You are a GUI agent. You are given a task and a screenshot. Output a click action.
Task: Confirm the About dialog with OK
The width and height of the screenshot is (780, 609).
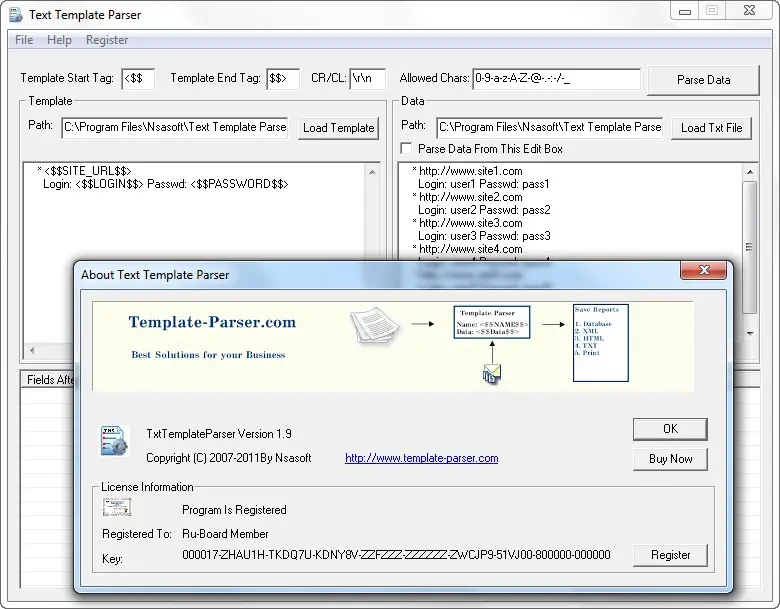point(670,429)
